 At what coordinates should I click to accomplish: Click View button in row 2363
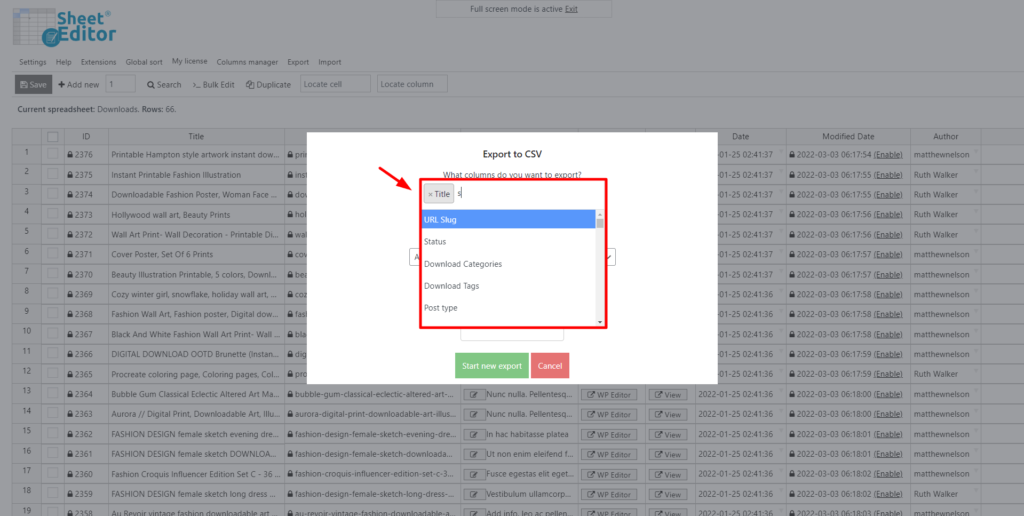pyautogui.click(x=668, y=415)
